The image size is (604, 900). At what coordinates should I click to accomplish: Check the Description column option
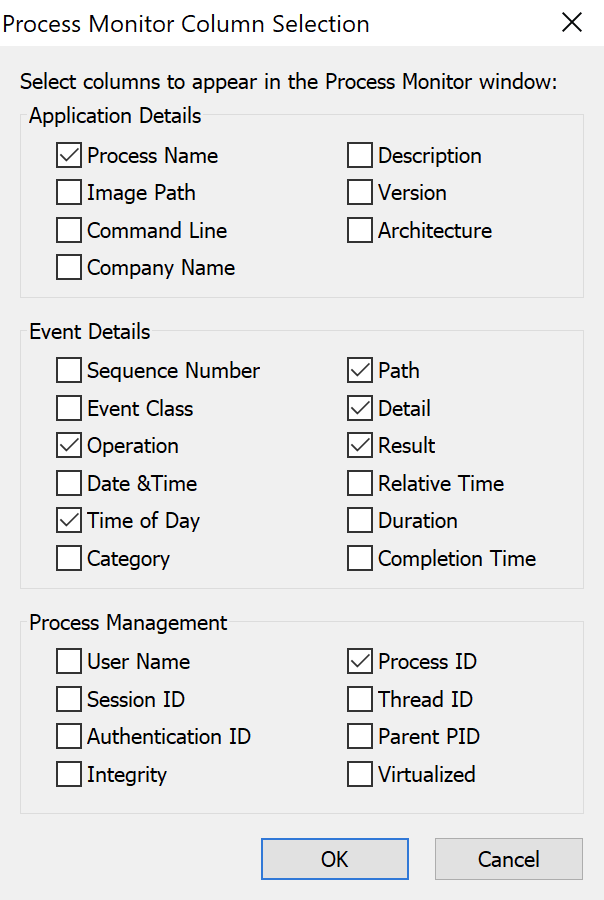point(360,156)
